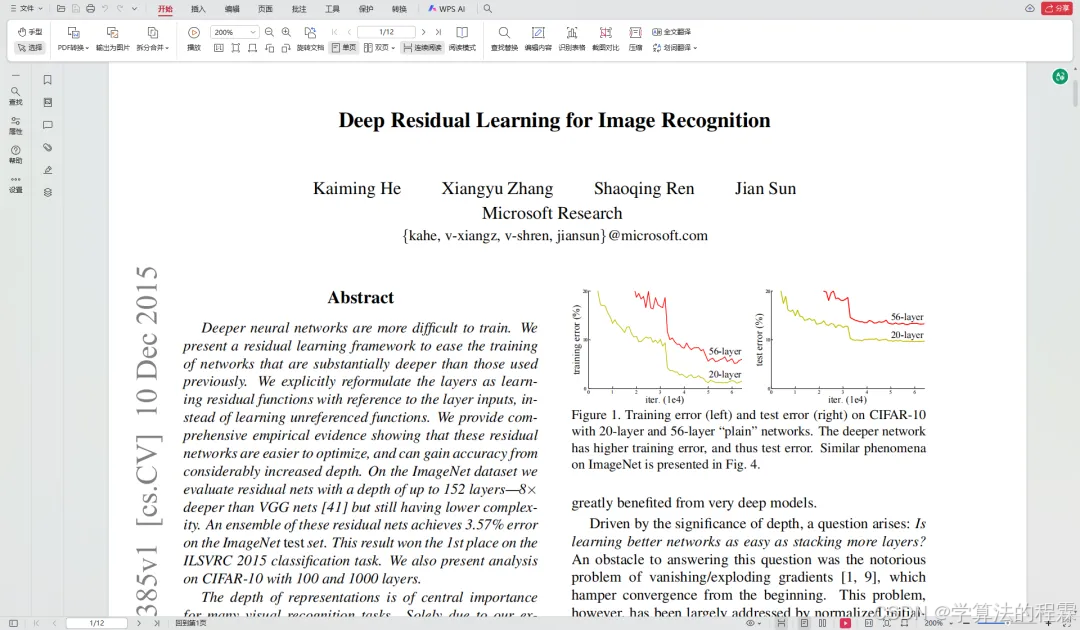Click the search magnifier in tab bar

488,9
